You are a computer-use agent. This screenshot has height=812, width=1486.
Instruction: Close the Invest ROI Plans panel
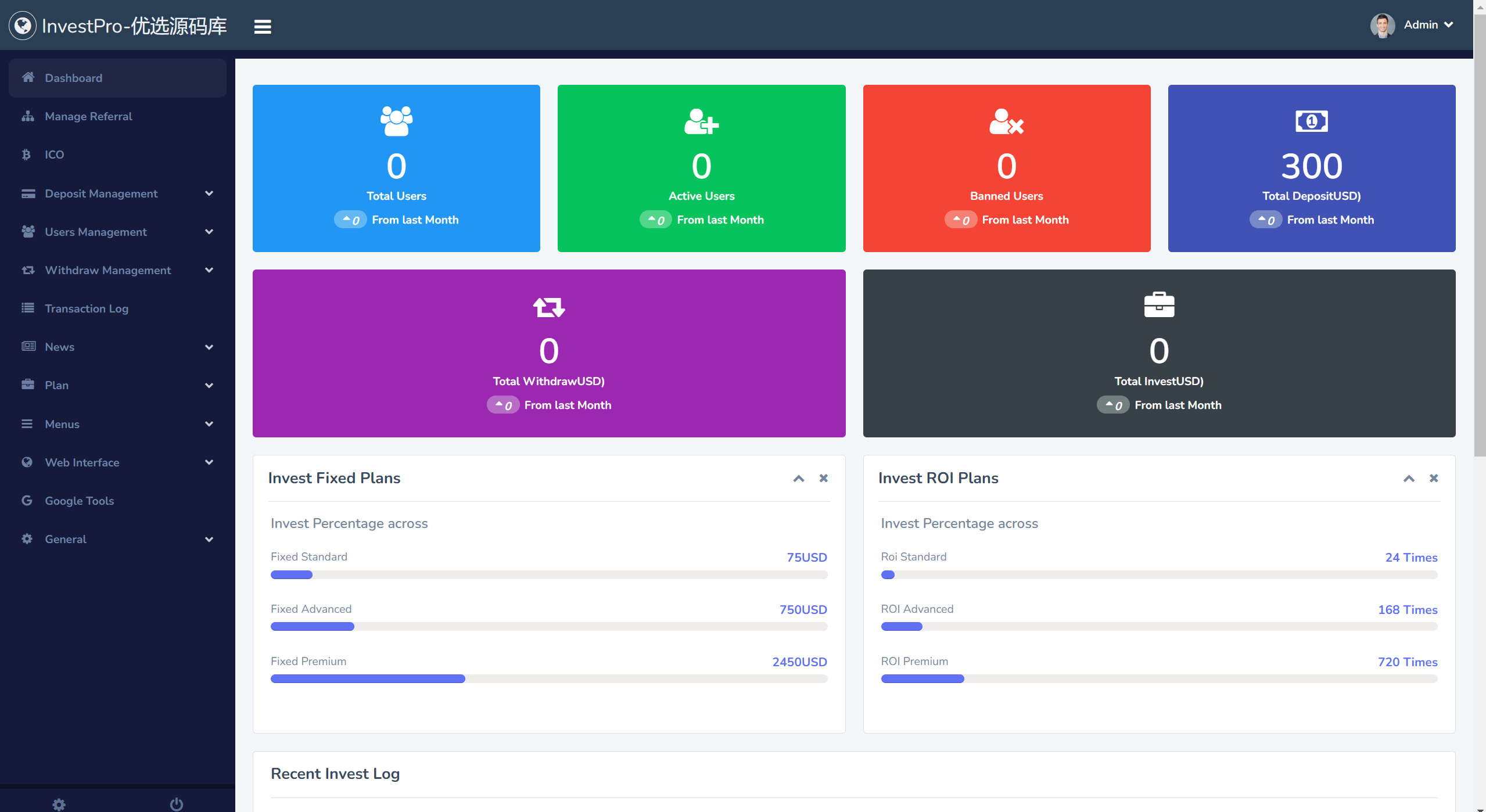(1434, 478)
